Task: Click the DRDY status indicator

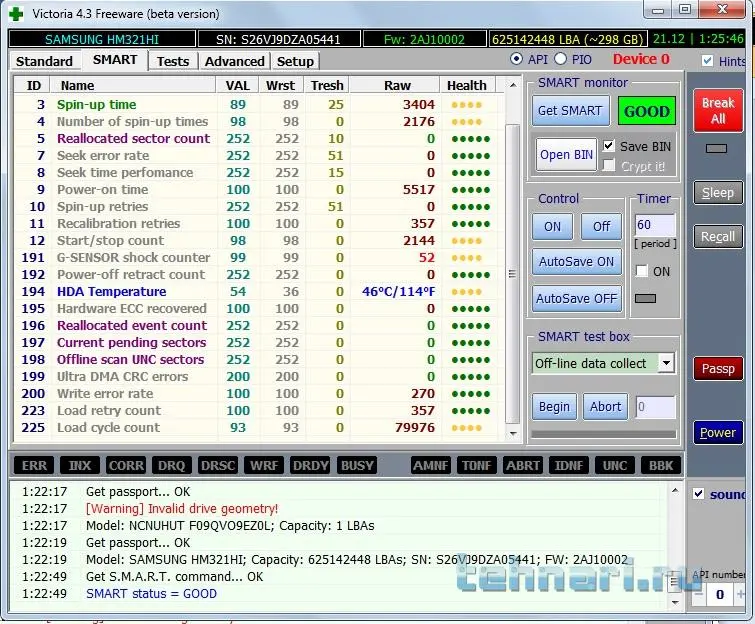Action: point(311,466)
